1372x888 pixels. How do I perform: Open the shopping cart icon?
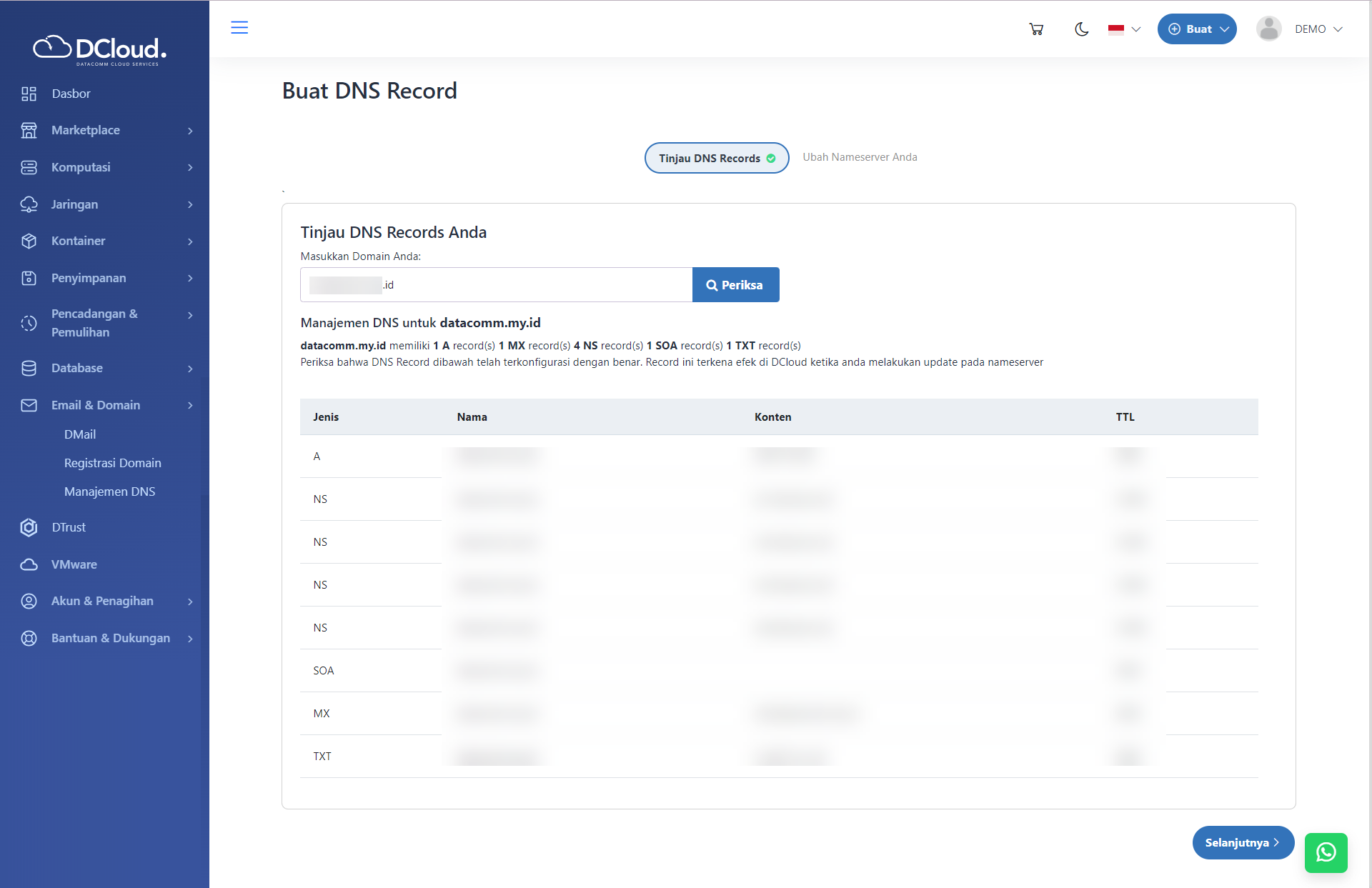coord(1036,29)
